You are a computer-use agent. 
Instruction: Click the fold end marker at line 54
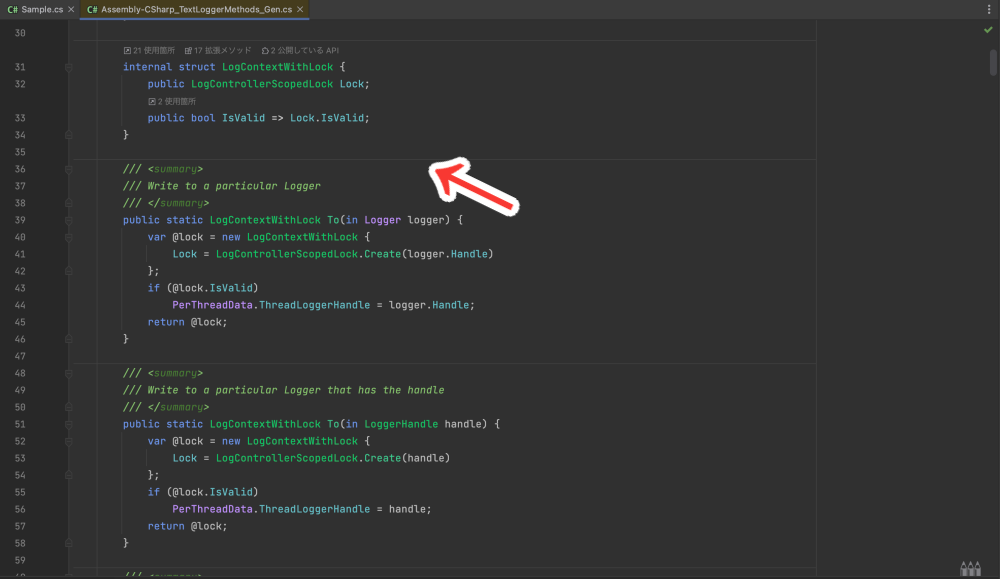point(68,475)
